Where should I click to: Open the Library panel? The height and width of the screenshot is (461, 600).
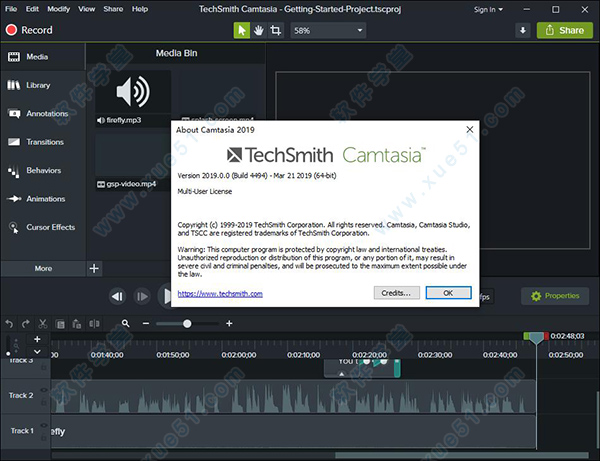click(42, 85)
